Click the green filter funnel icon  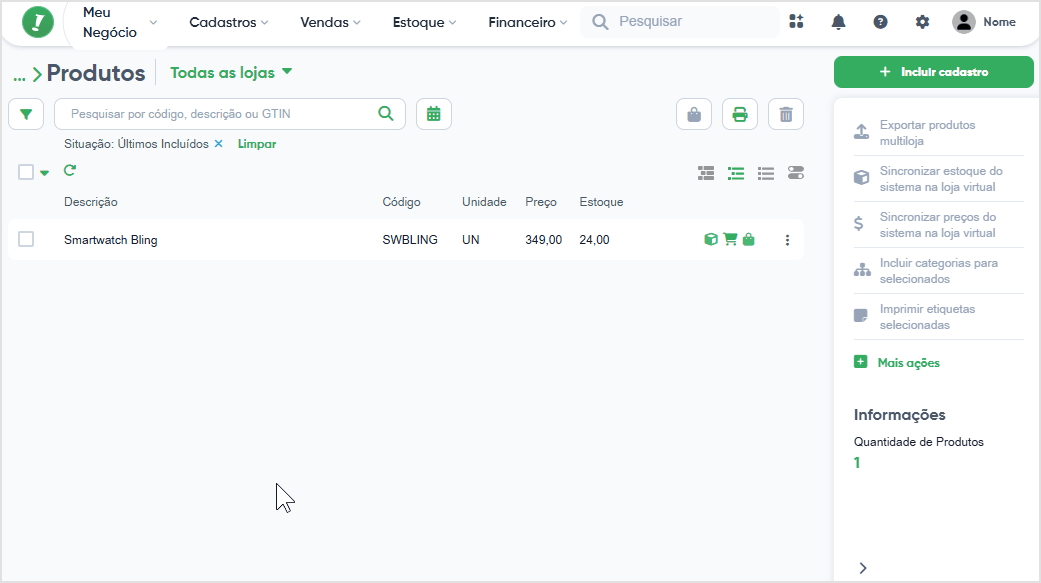coord(25,114)
